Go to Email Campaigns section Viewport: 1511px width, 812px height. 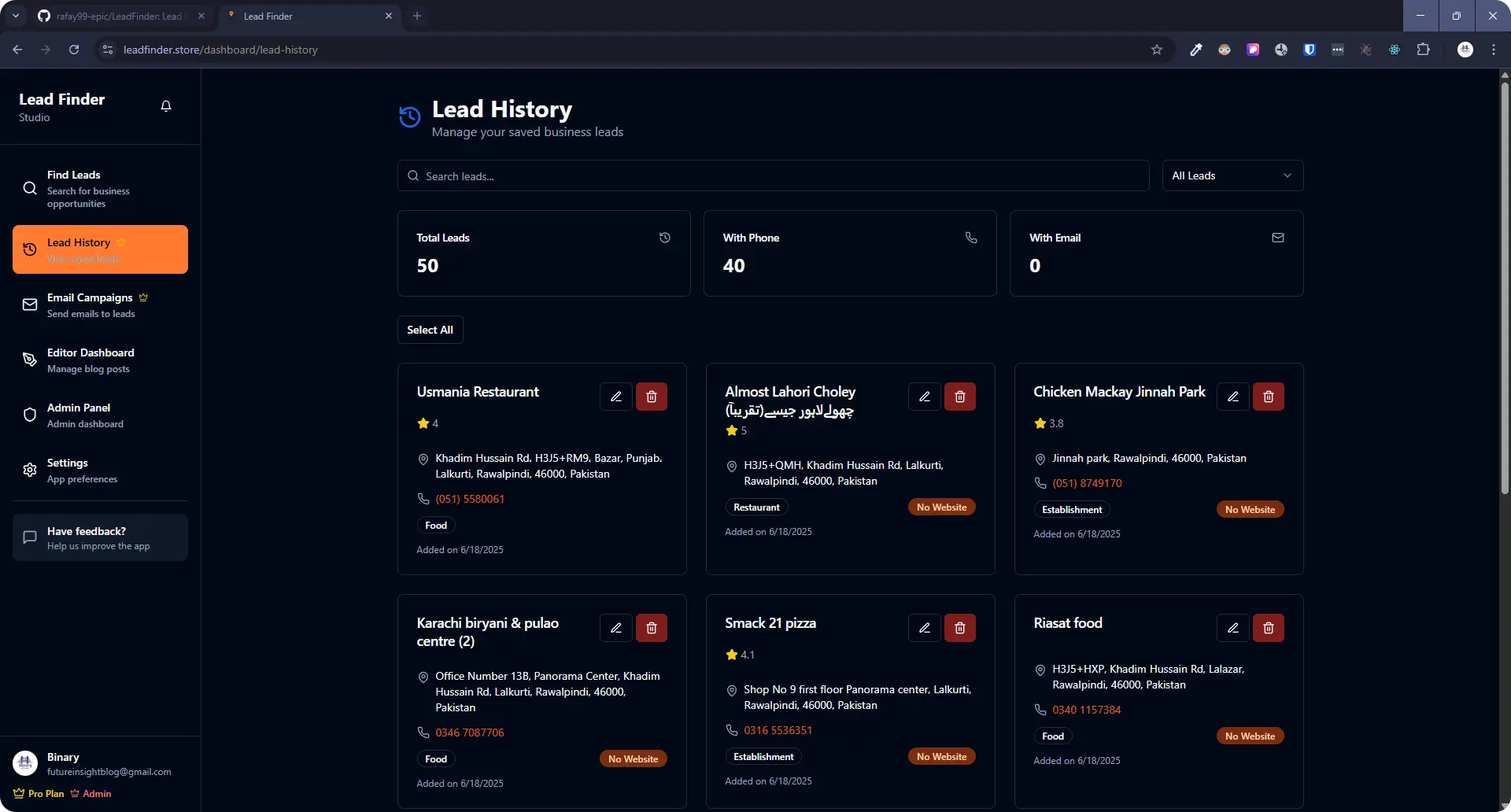[100, 304]
